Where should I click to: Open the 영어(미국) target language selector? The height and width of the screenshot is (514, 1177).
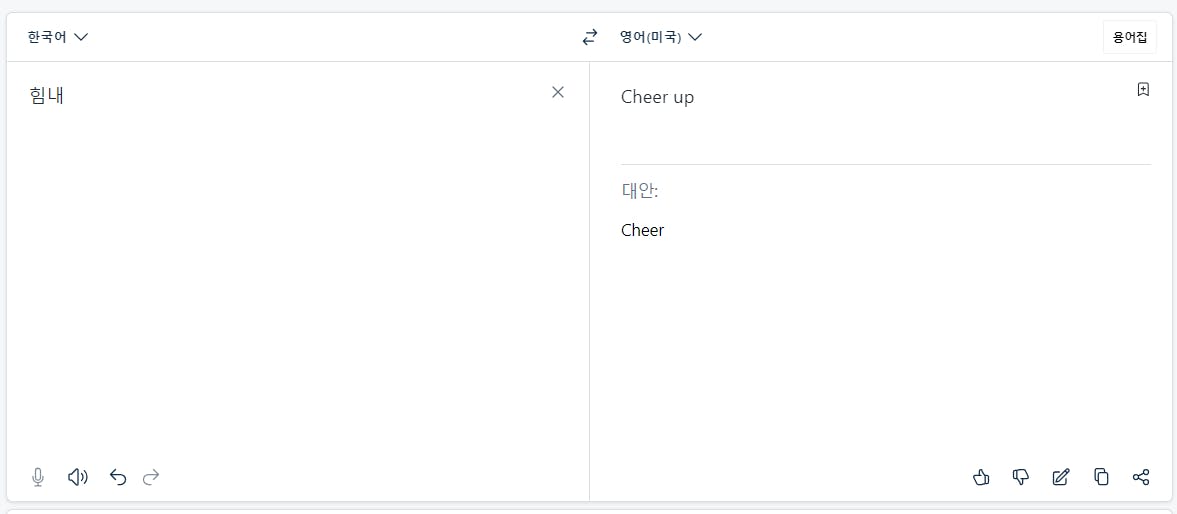tap(650, 37)
